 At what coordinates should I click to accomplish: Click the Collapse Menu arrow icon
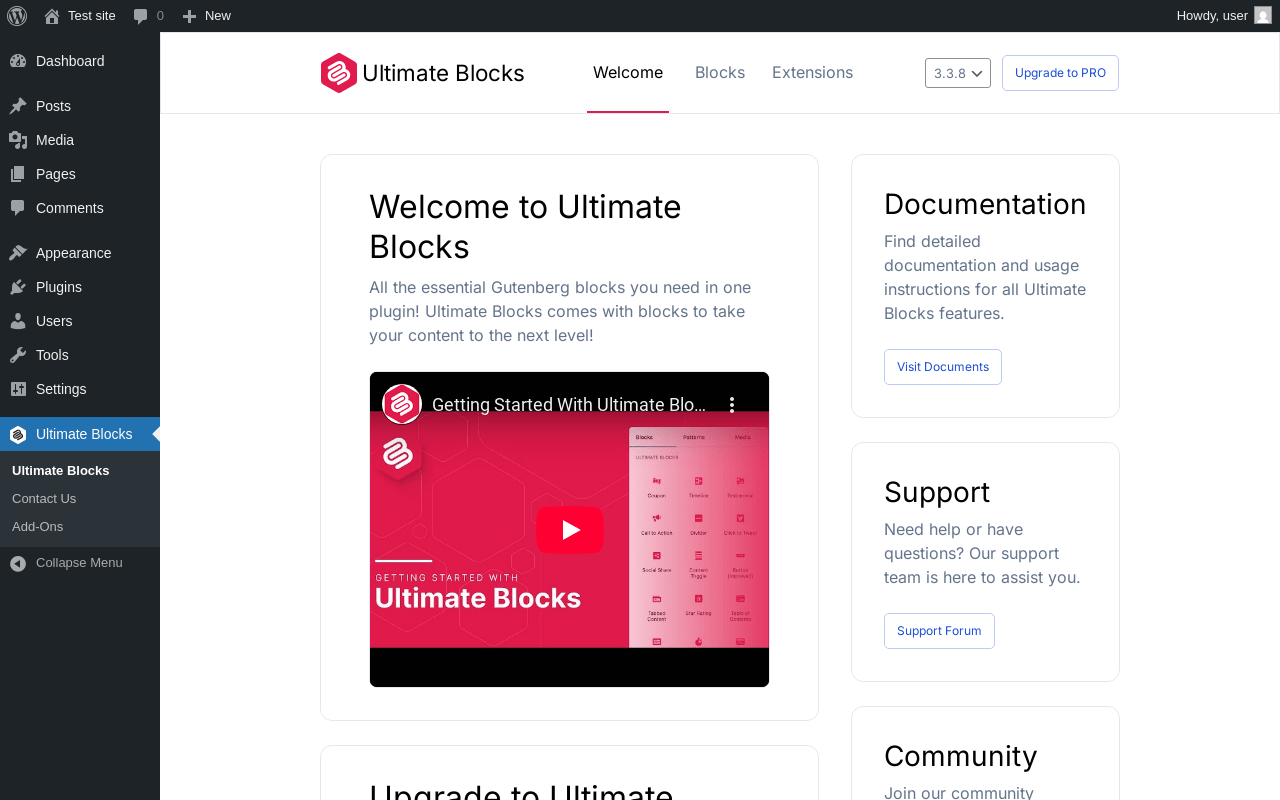click(x=18, y=563)
